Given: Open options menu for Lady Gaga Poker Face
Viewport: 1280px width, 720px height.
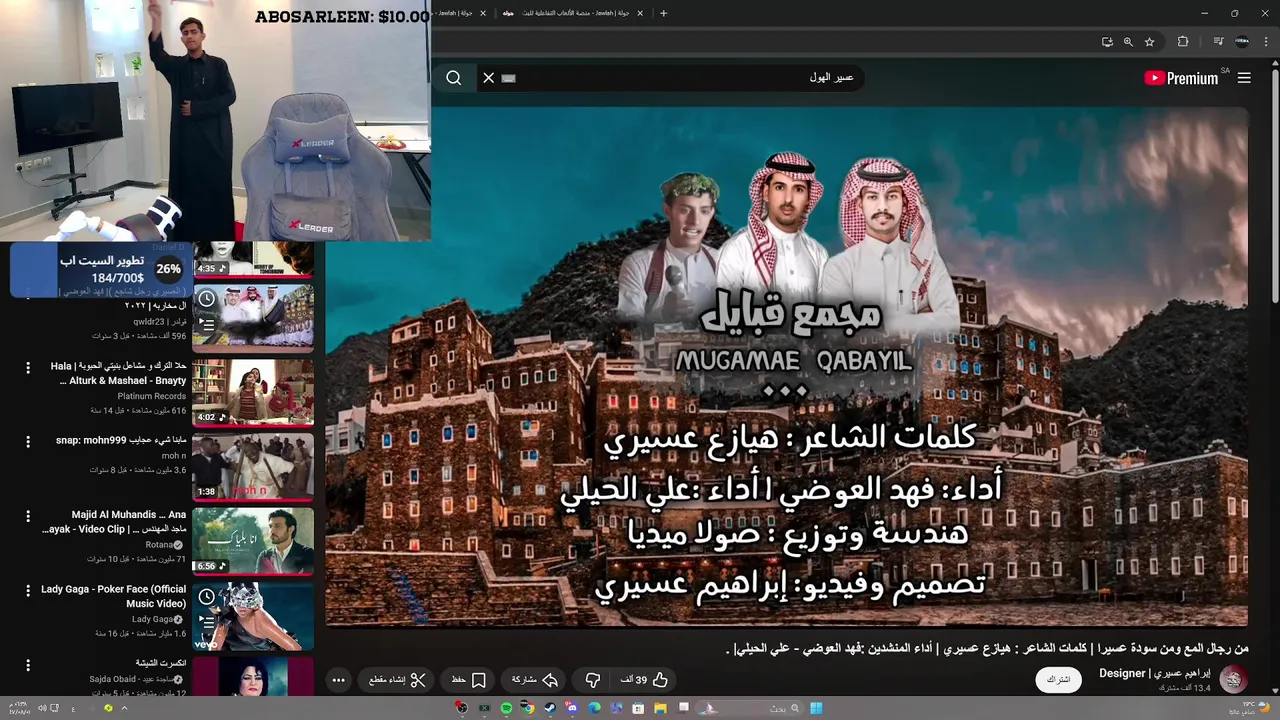Looking at the screenshot, I should point(28,591).
